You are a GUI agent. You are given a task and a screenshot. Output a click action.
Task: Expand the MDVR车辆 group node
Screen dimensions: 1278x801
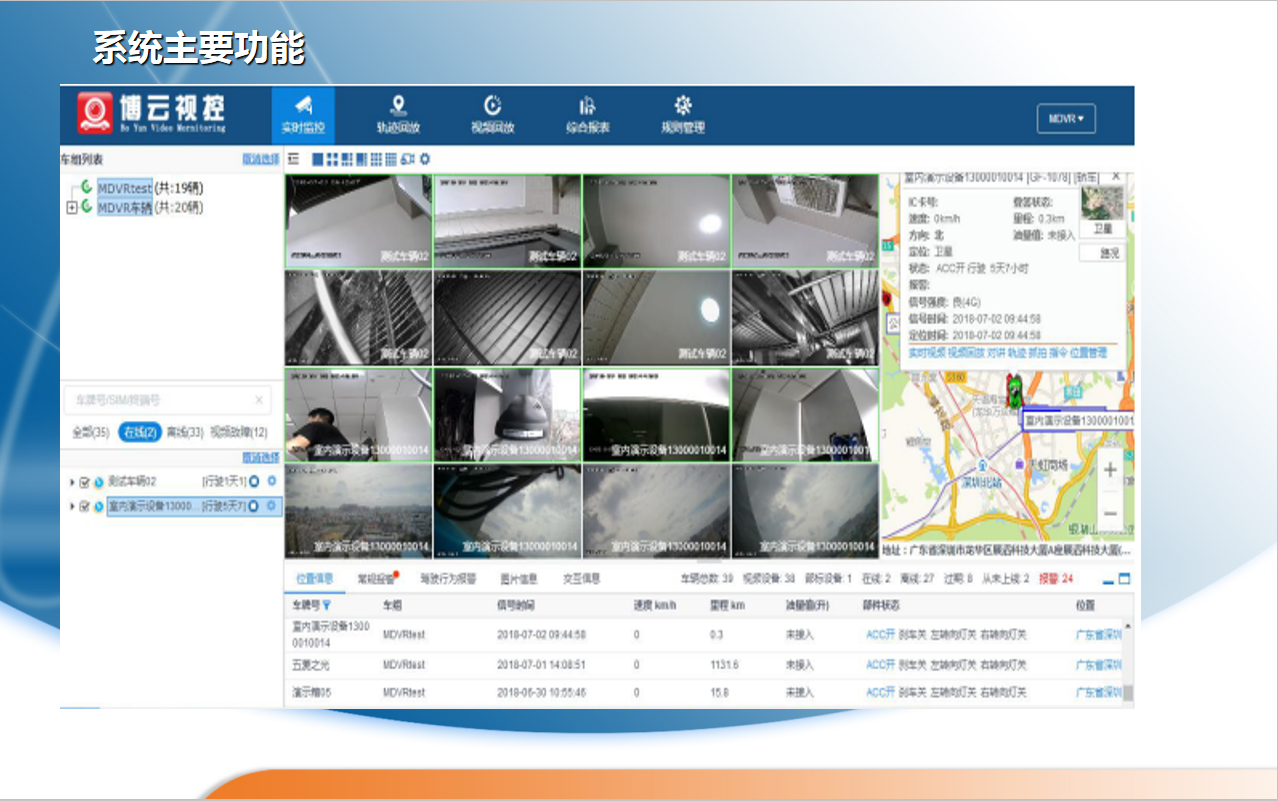pos(72,208)
